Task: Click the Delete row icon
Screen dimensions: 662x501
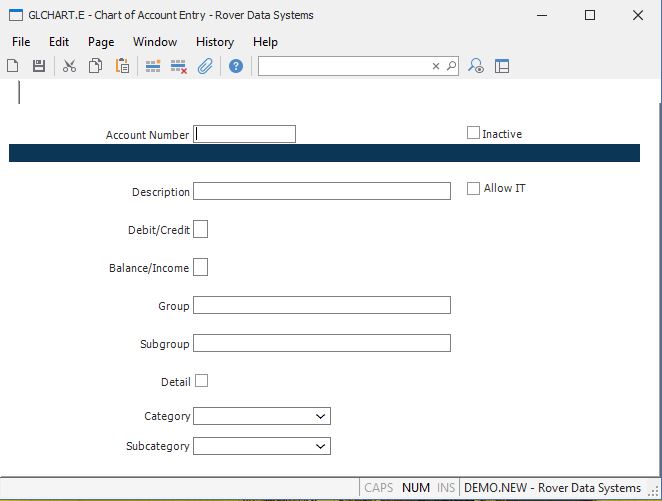Action: [179, 66]
